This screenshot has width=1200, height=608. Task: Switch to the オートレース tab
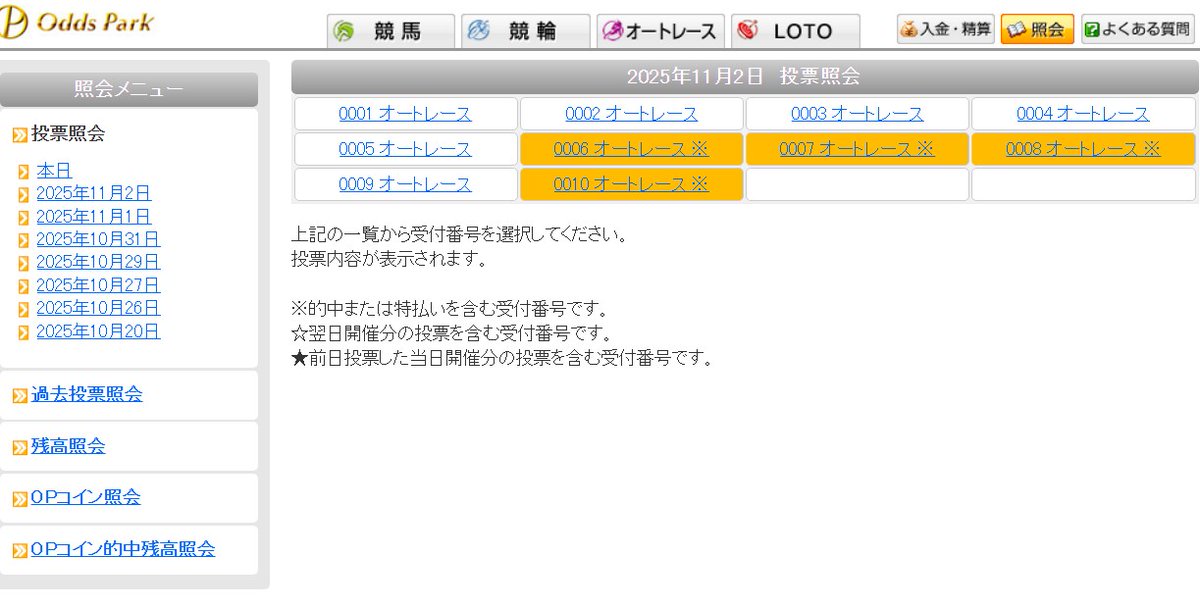pos(659,31)
